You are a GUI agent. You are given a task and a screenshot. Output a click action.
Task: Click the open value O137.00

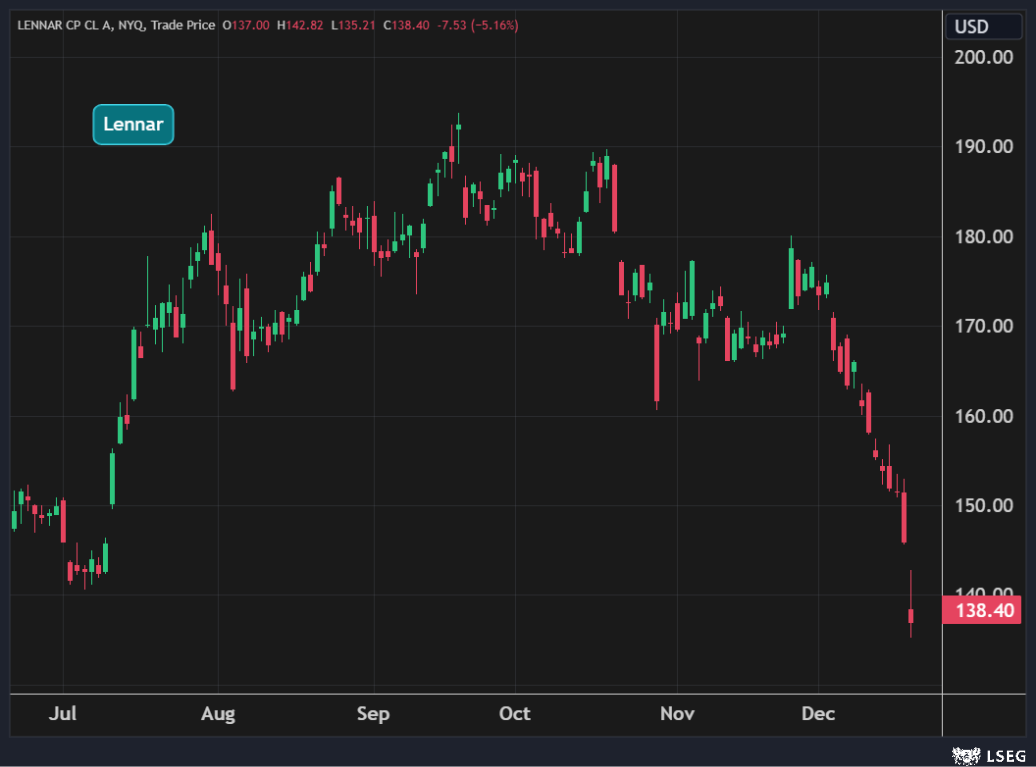click(x=246, y=25)
